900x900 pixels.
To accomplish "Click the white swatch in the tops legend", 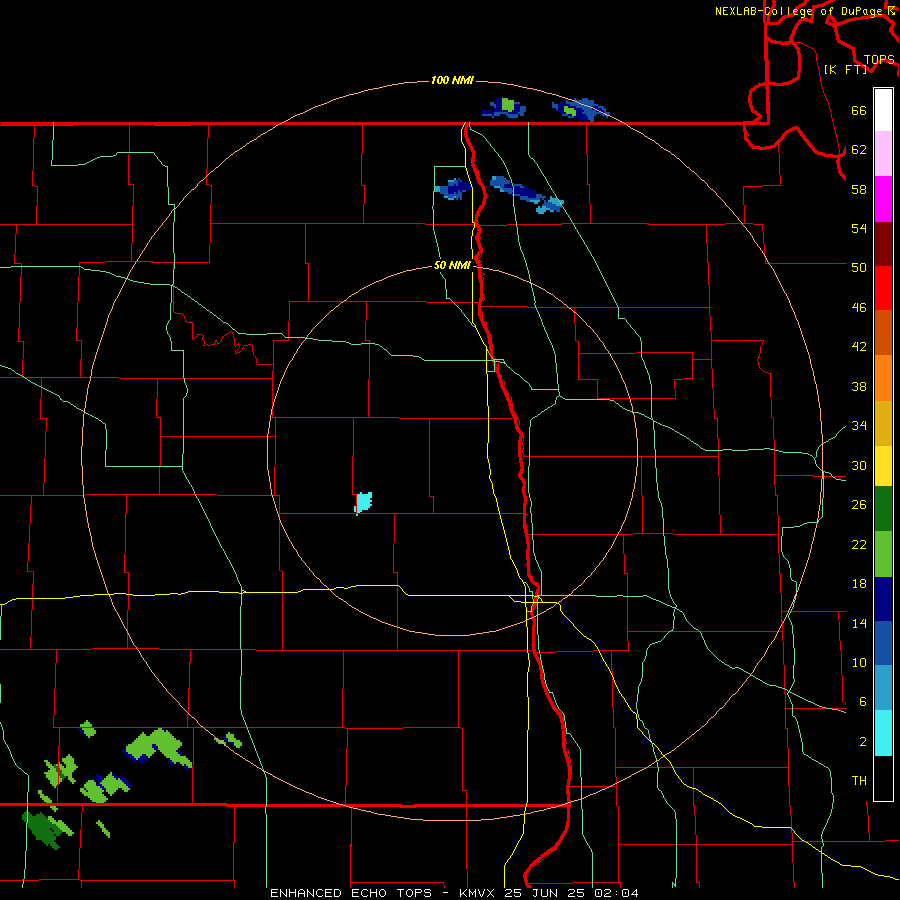I will click(x=883, y=110).
